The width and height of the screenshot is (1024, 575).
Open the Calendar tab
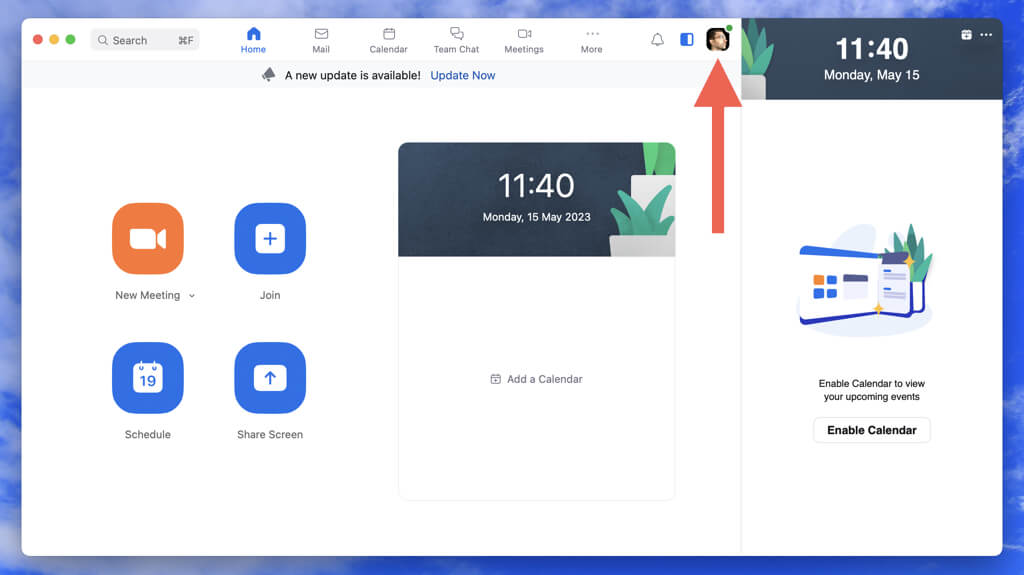tap(389, 41)
